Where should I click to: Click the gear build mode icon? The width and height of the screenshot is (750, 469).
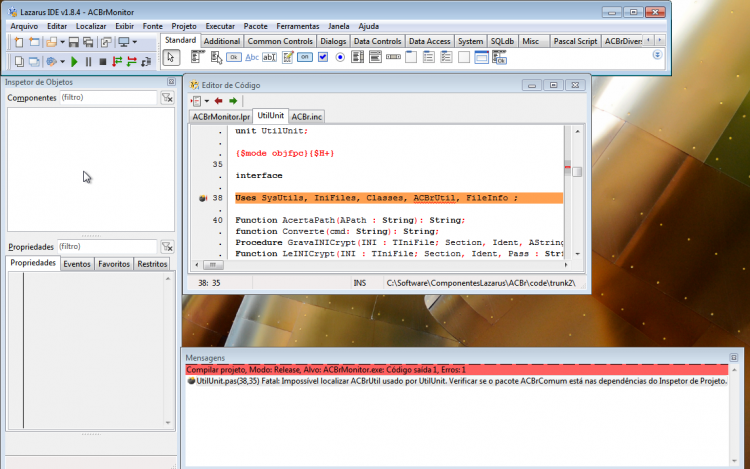click(51, 61)
